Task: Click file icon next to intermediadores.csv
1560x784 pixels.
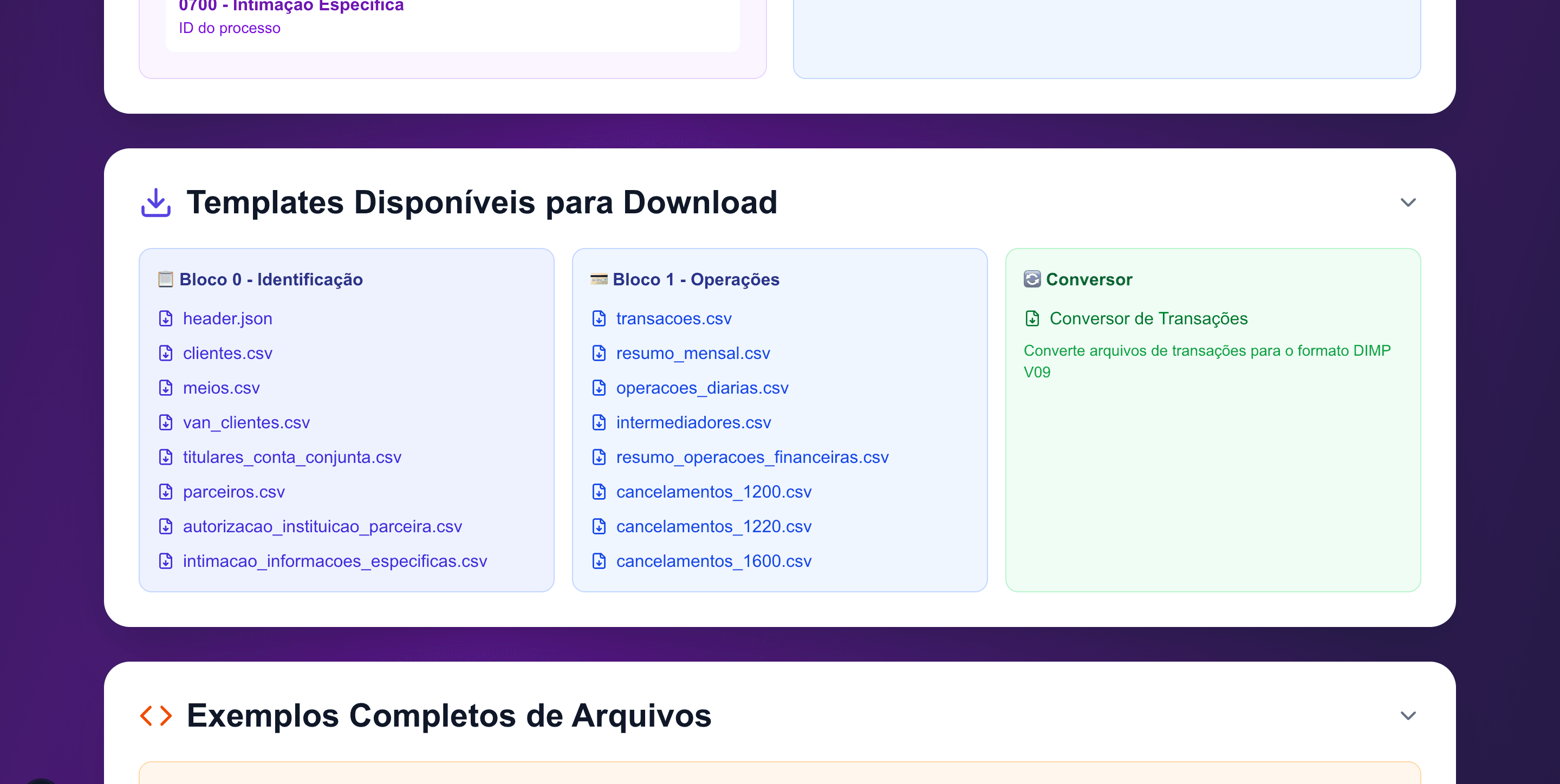Action: [599, 422]
